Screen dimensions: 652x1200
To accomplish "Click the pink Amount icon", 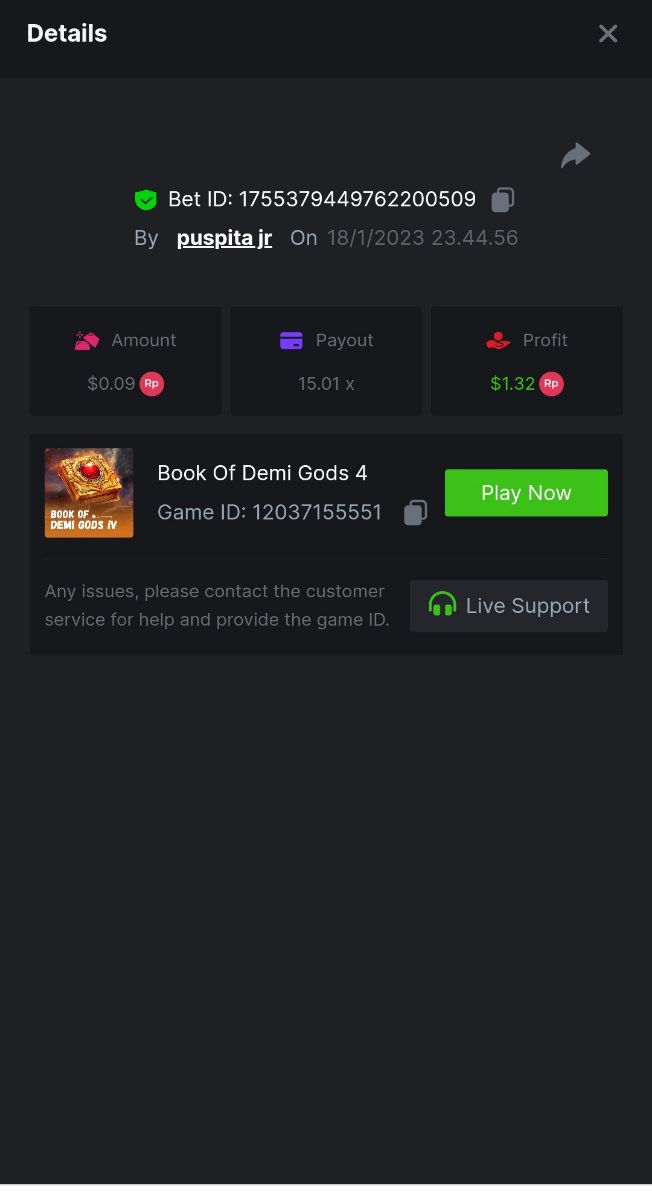I will click(x=87, y=341).
